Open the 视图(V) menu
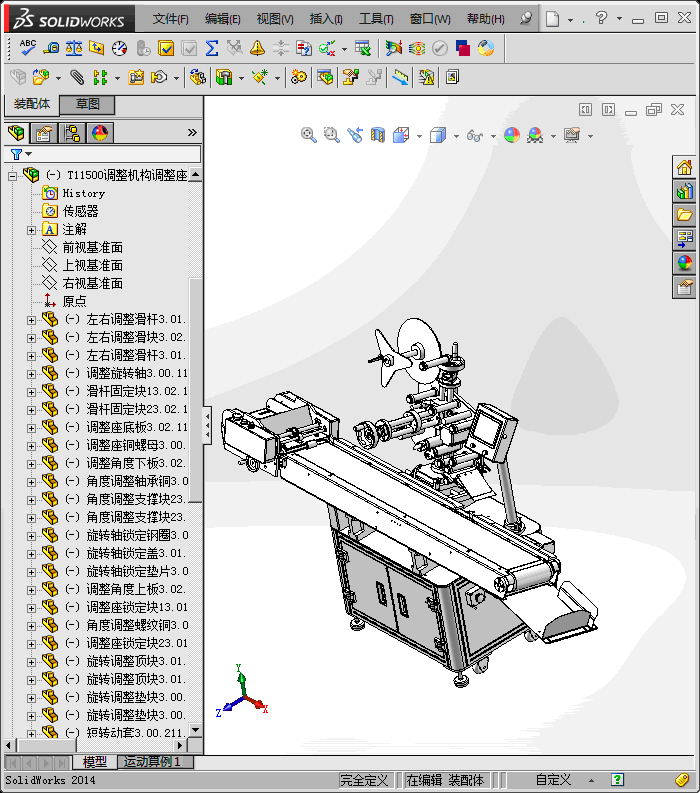The width and height of the screenshot is (700, 793). tap(275, 19)
